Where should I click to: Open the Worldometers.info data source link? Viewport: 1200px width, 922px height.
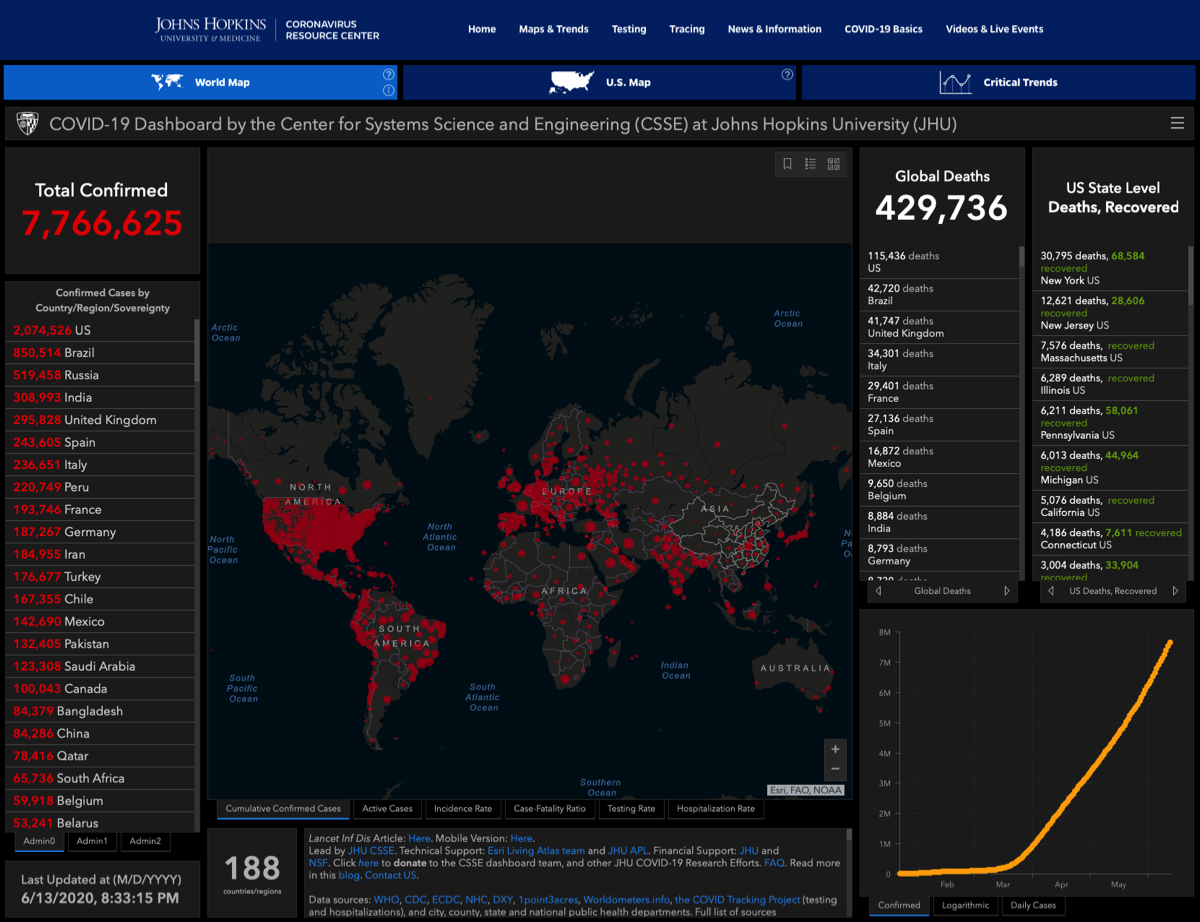(624, 900)
